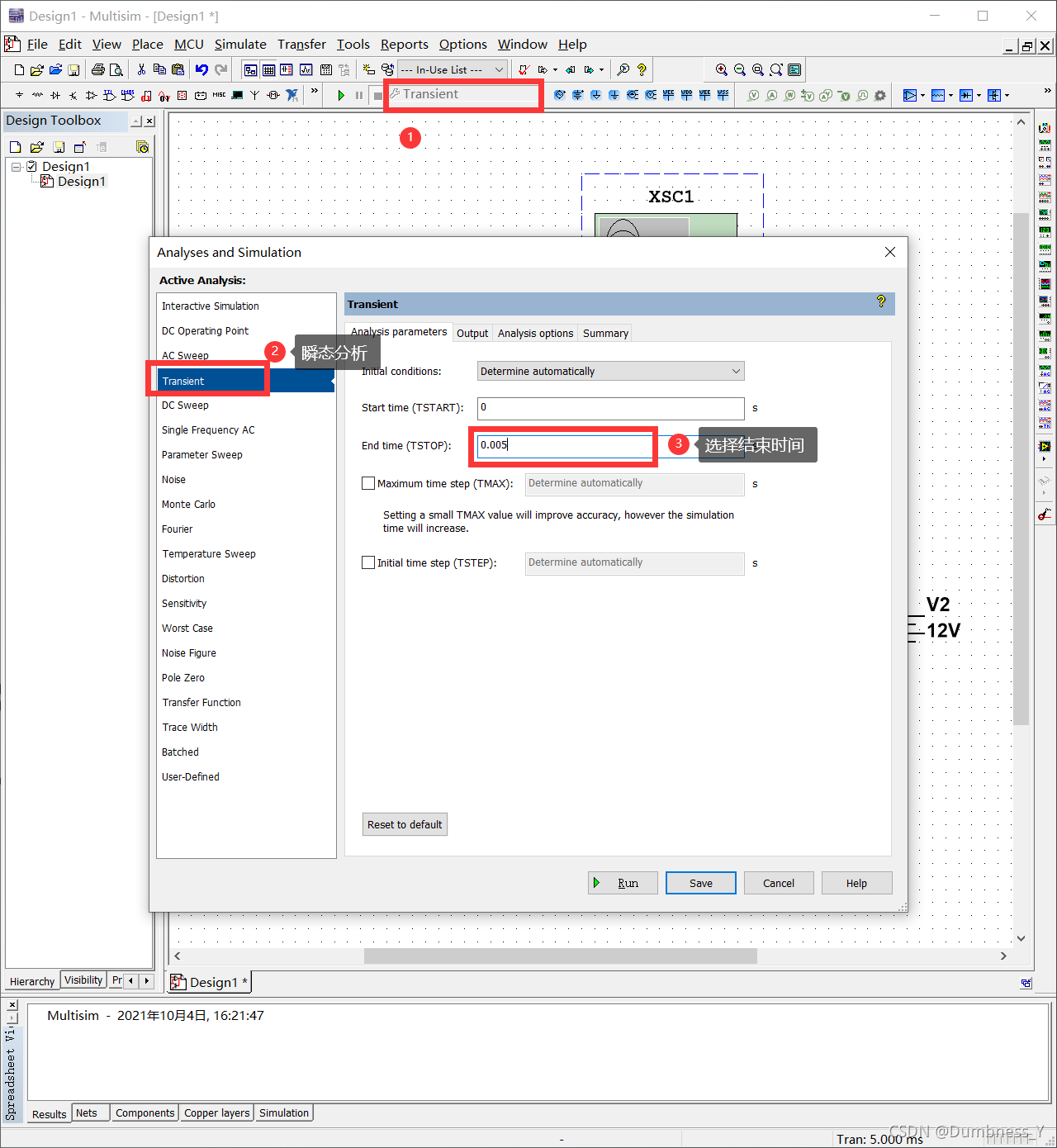Click the Run button in dialog

click(x=623, y=883)
